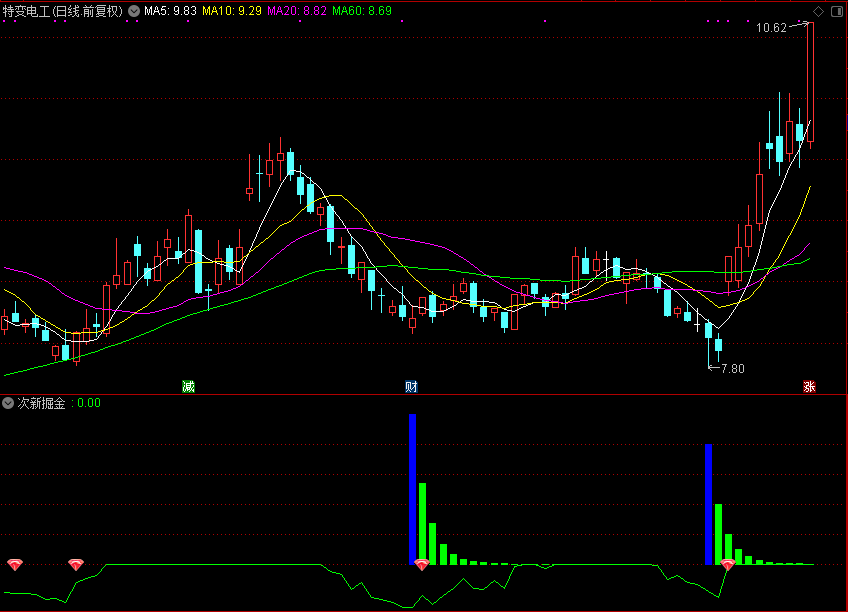Click the 7.80 low price label
Viewport: 848px width, 612px height.
(x=733, y=369)
